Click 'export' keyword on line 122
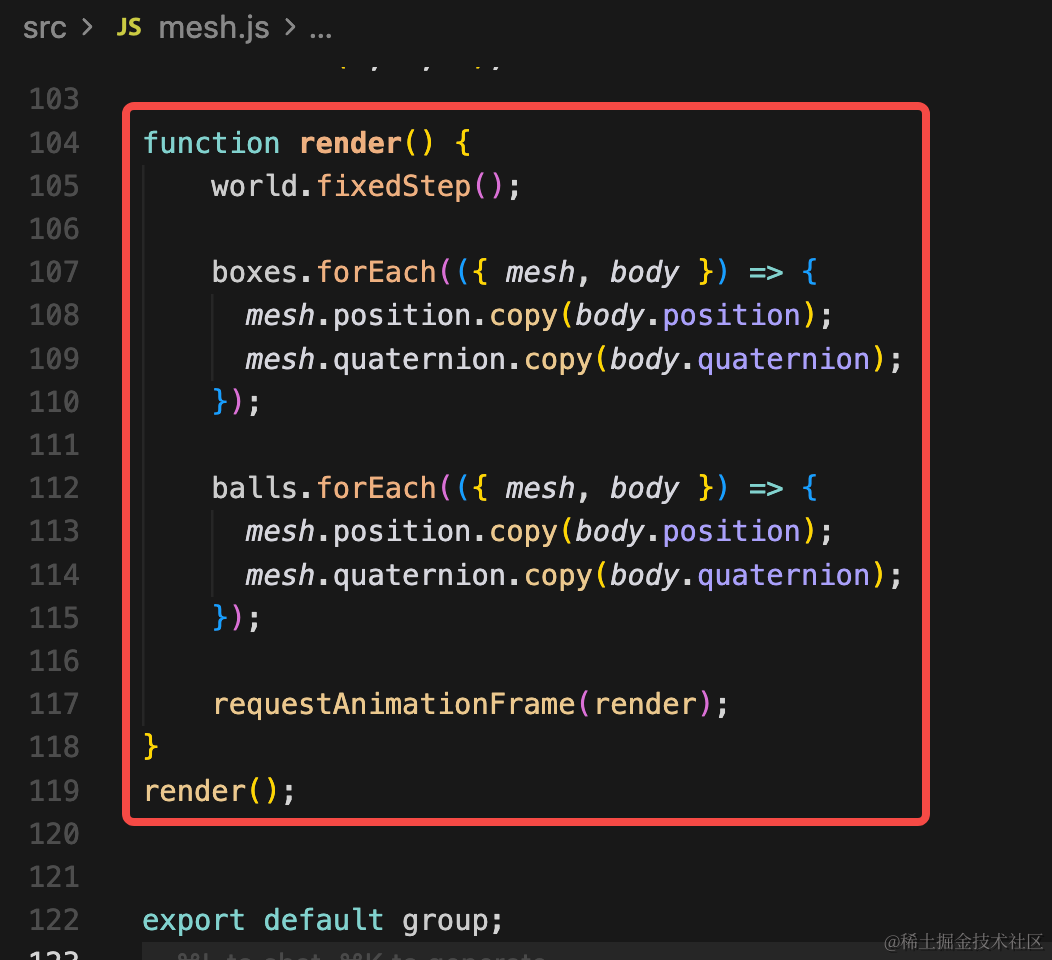This screenshot has height=960, width=1052. click(x=194, y=921)
